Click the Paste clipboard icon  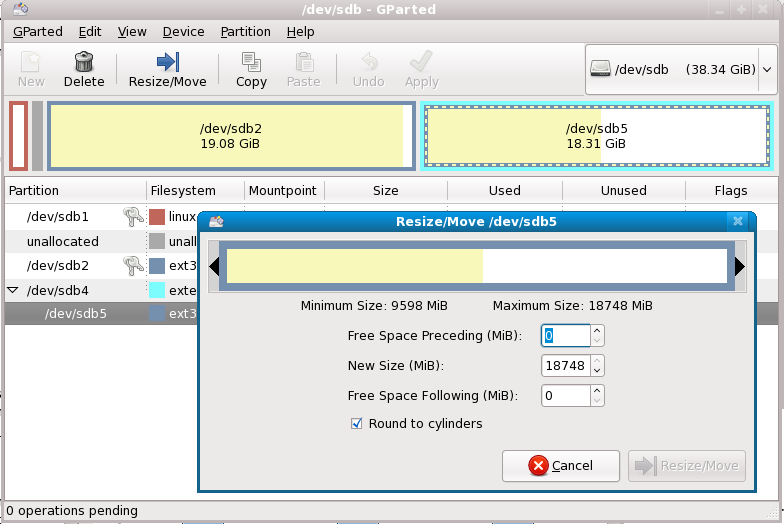click(x=304, y=62)
